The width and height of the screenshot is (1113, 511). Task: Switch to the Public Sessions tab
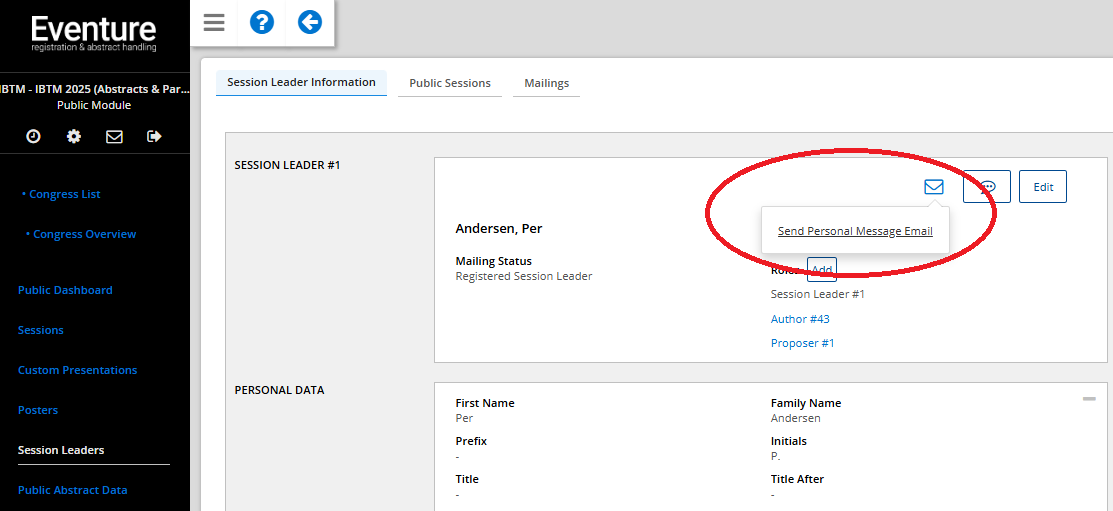tap(450, 83)
